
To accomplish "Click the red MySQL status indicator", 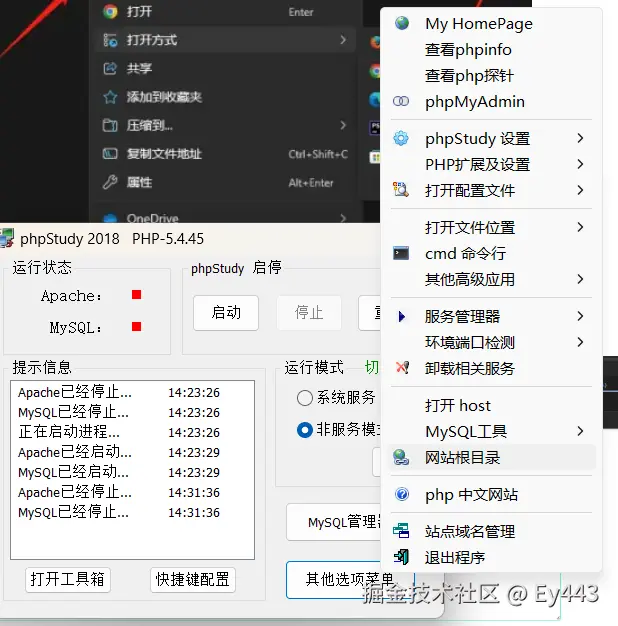I will (137, 327).
